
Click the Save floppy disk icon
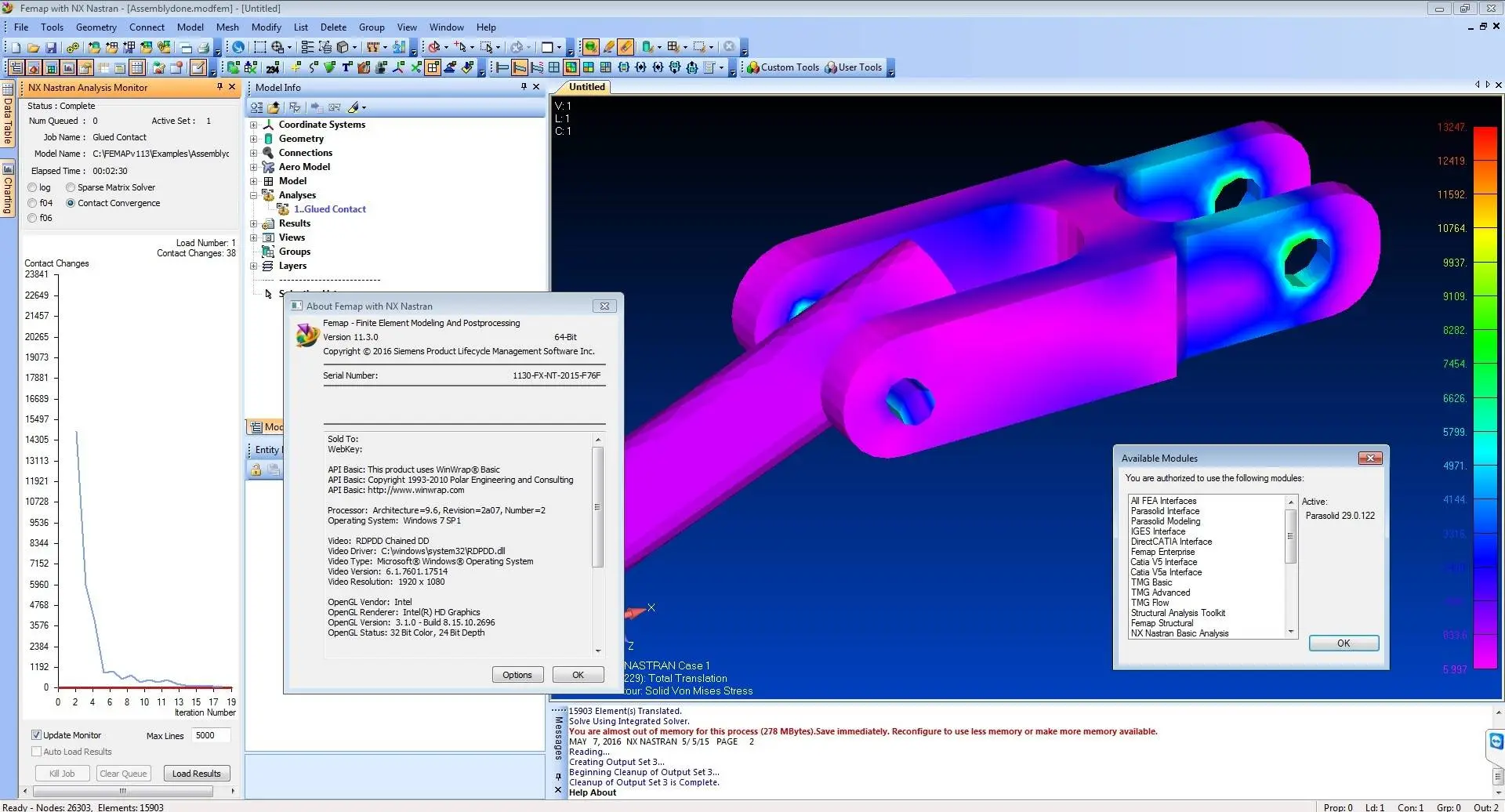[x=51, y=47]
